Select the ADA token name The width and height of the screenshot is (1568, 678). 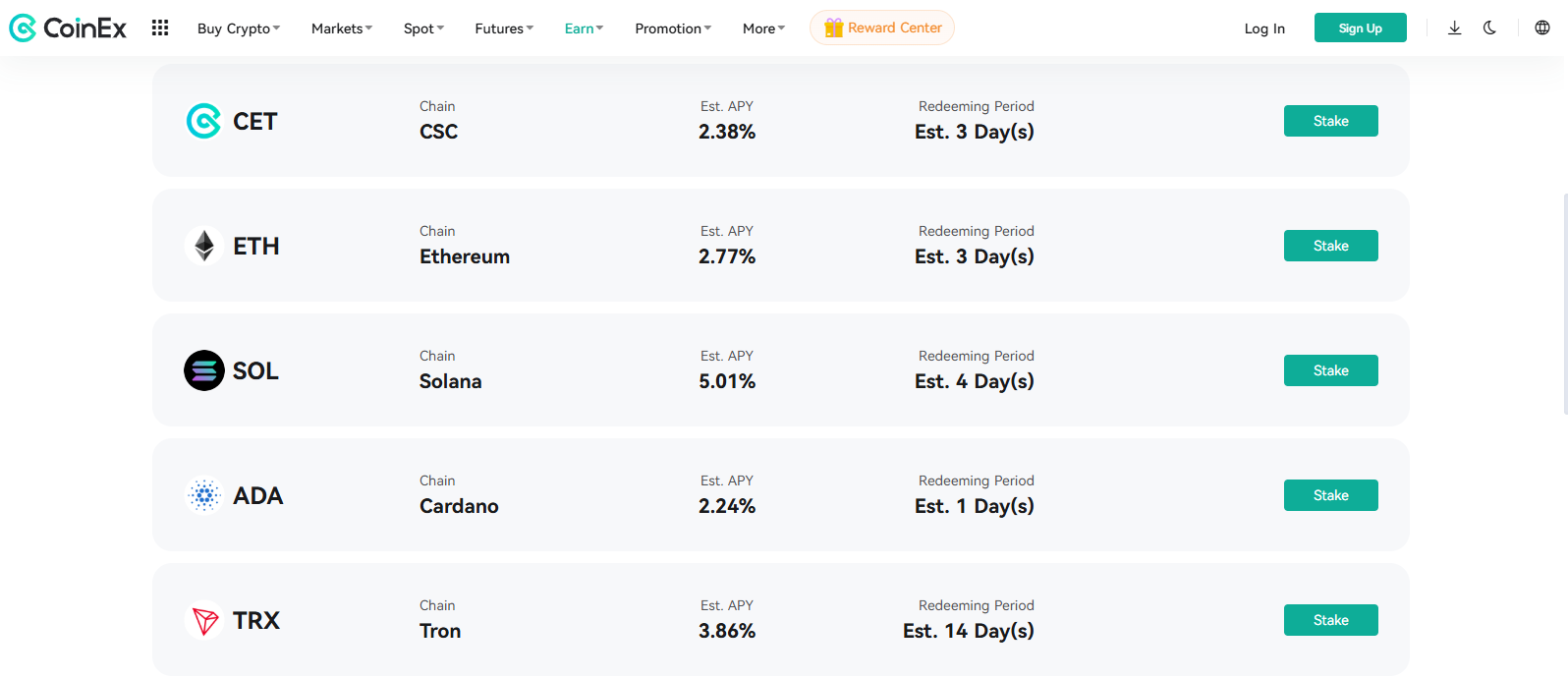click(258, 495)
